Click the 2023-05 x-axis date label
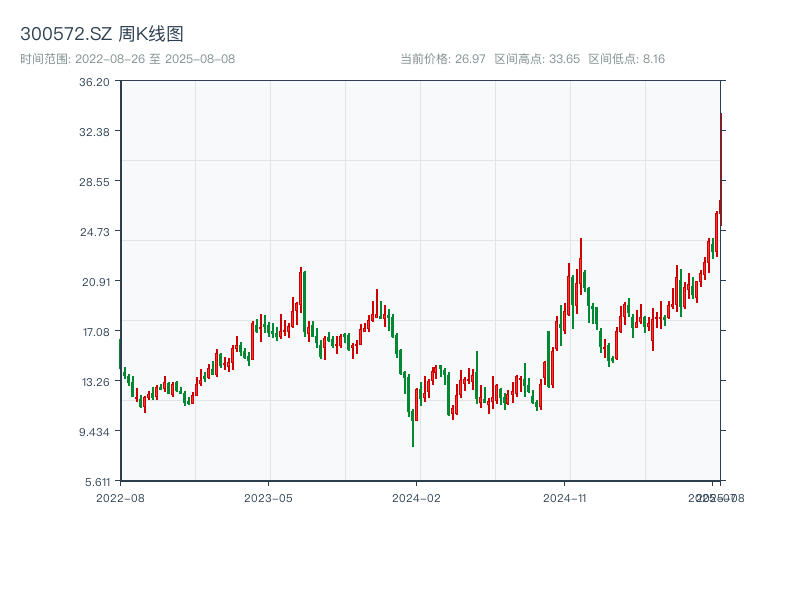 click(269, 497)
